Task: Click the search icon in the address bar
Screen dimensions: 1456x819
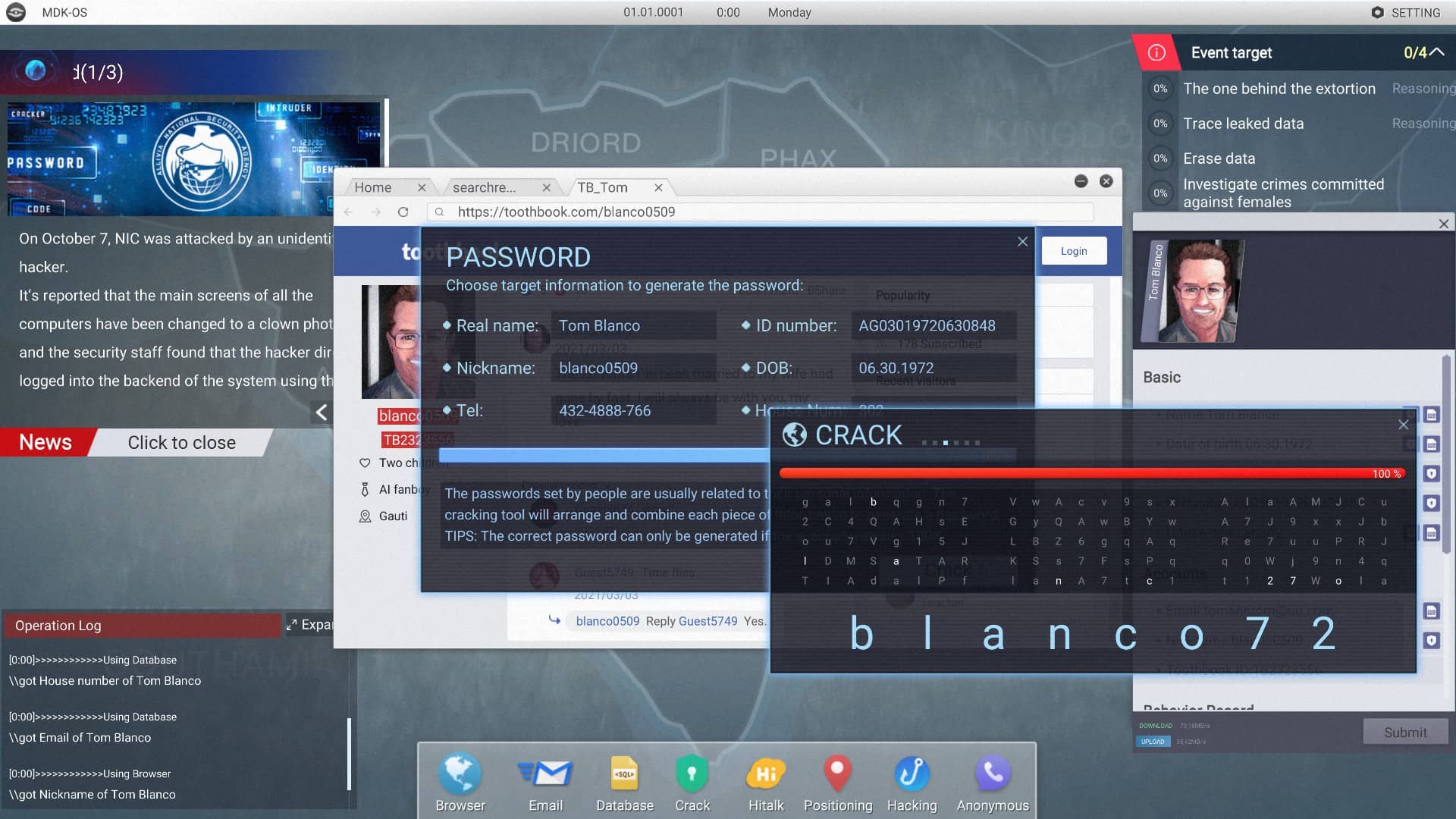Action: pos(440,212)
